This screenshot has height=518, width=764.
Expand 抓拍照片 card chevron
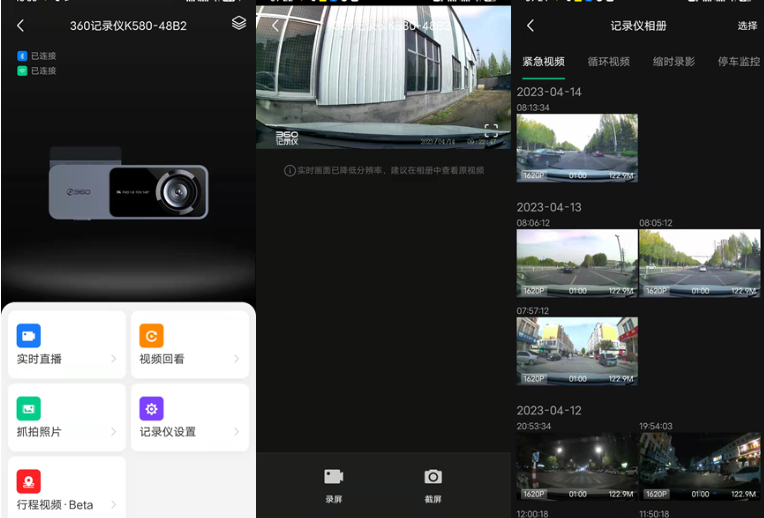tap(114, 432)
